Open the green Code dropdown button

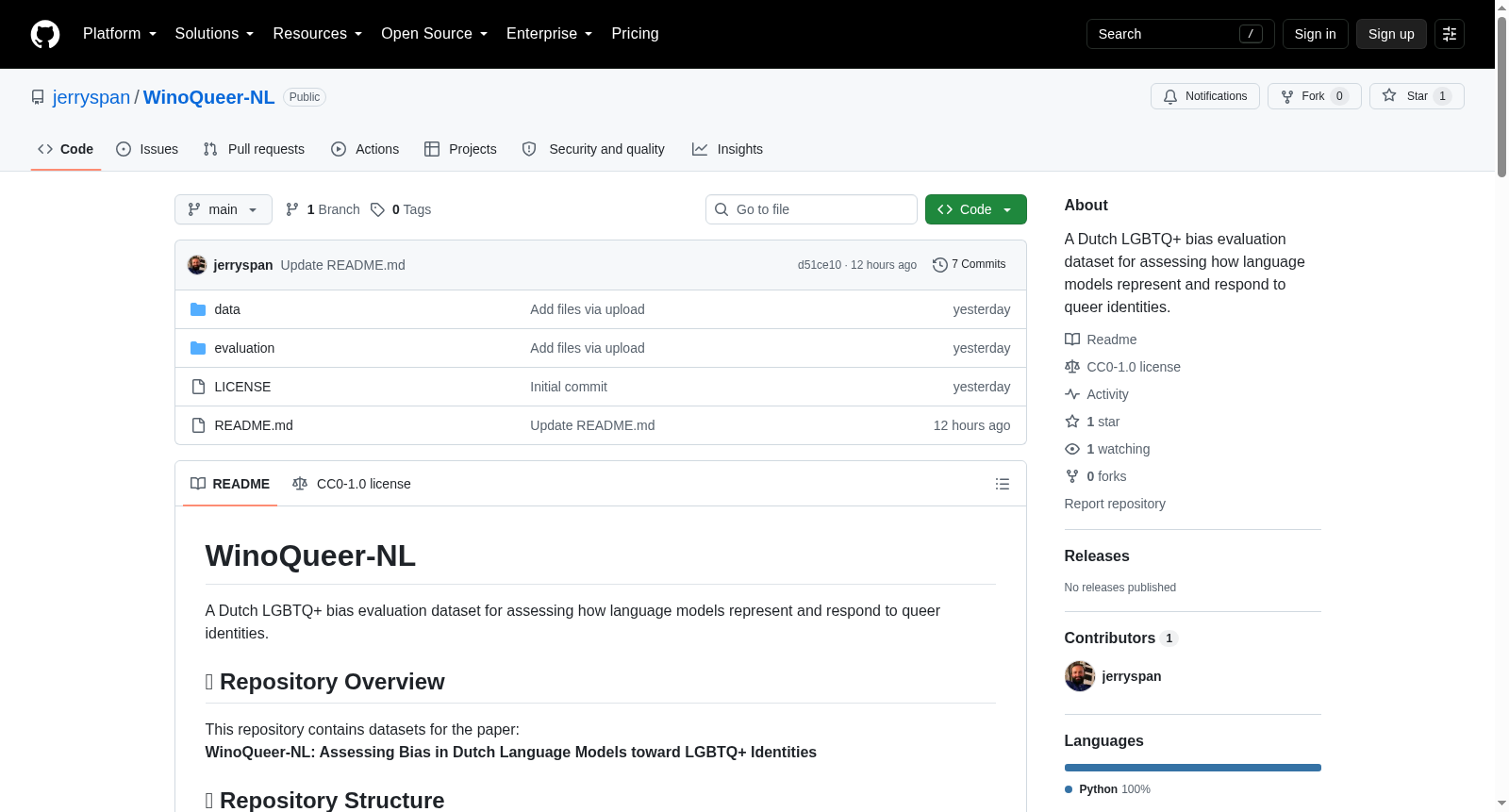click(x=976, y=209)
